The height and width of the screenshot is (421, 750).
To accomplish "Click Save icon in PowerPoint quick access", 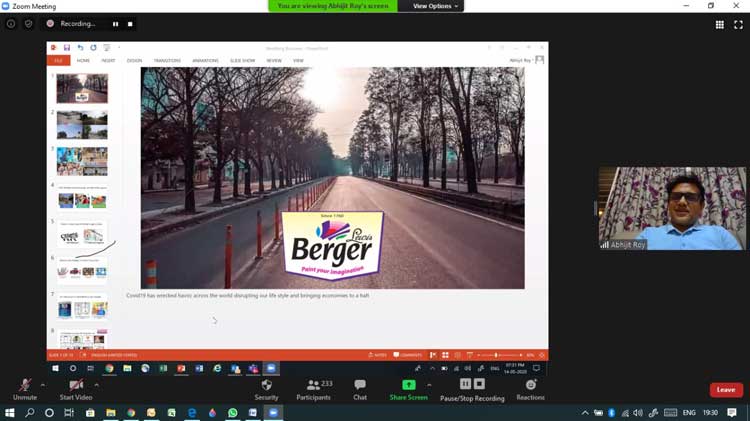I will (x=67, y=48).
